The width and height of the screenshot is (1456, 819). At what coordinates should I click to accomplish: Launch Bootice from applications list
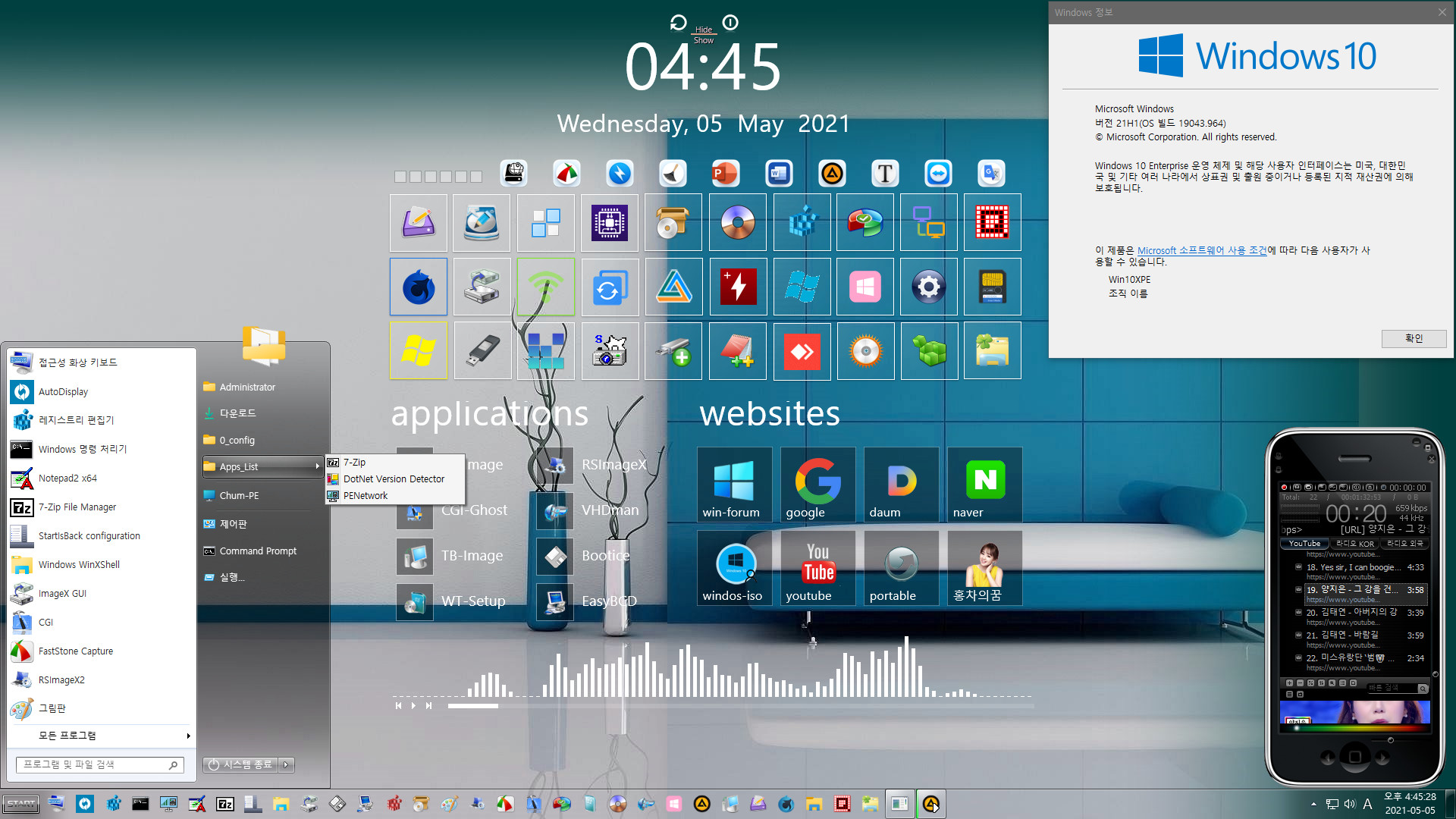pyautogui.click(x=584, y=556)
